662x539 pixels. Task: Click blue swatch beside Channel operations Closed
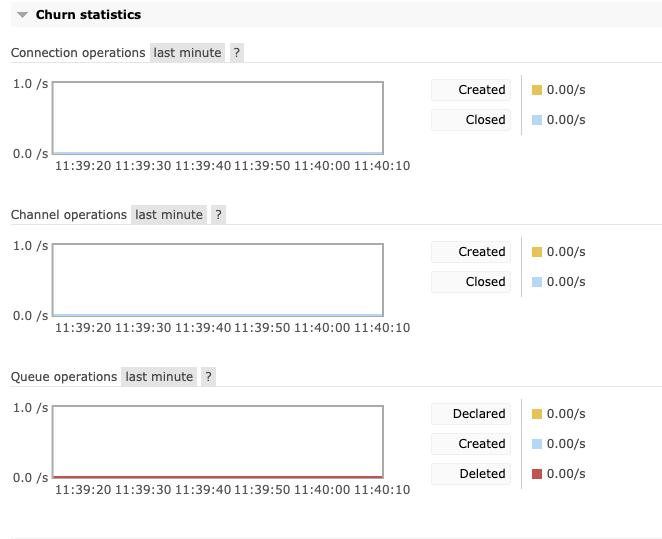(537, 282)
